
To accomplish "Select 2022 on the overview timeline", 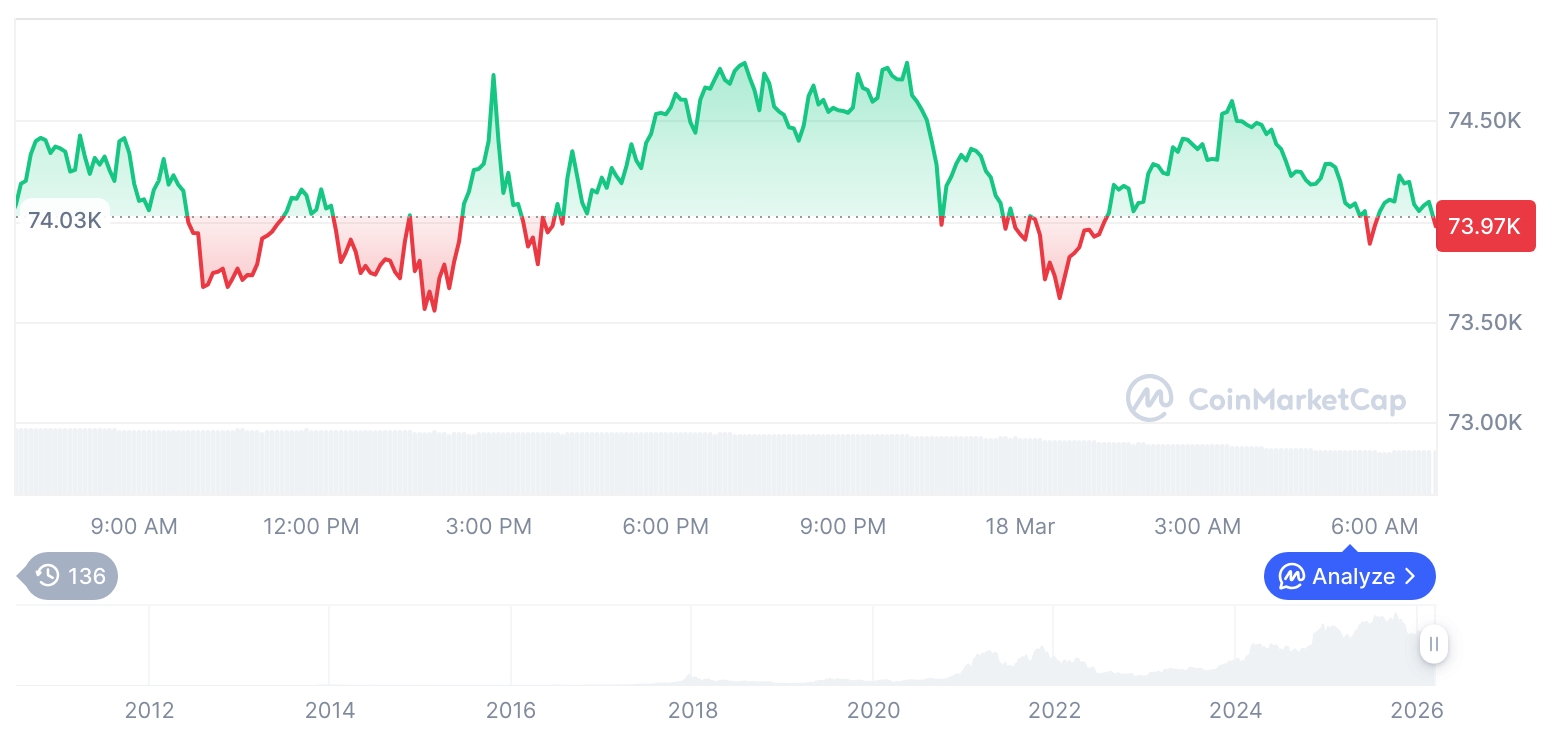I will click(1054, 711).
